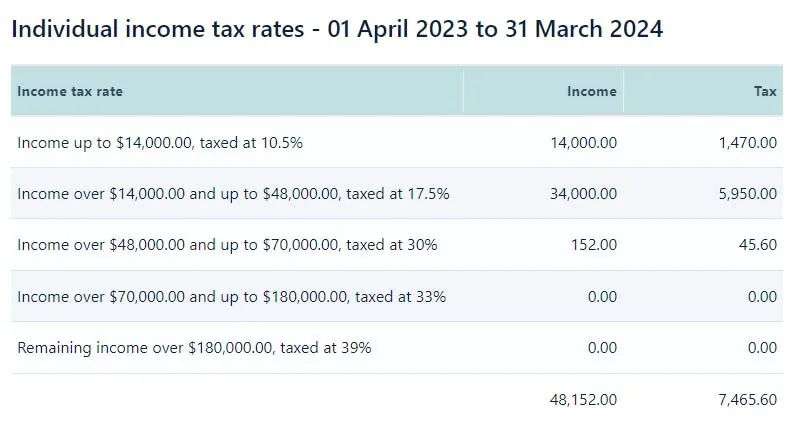Select the 1,470.00 tax value
Viewport: 790px width, 435px height.
[x=748, y=143]
